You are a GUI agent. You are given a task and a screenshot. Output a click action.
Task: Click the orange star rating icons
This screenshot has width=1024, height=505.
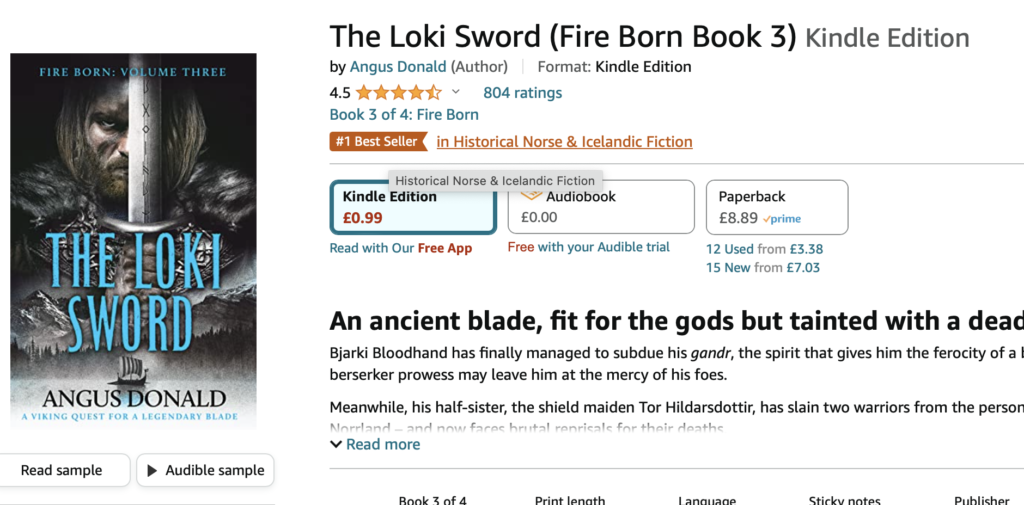398,93
